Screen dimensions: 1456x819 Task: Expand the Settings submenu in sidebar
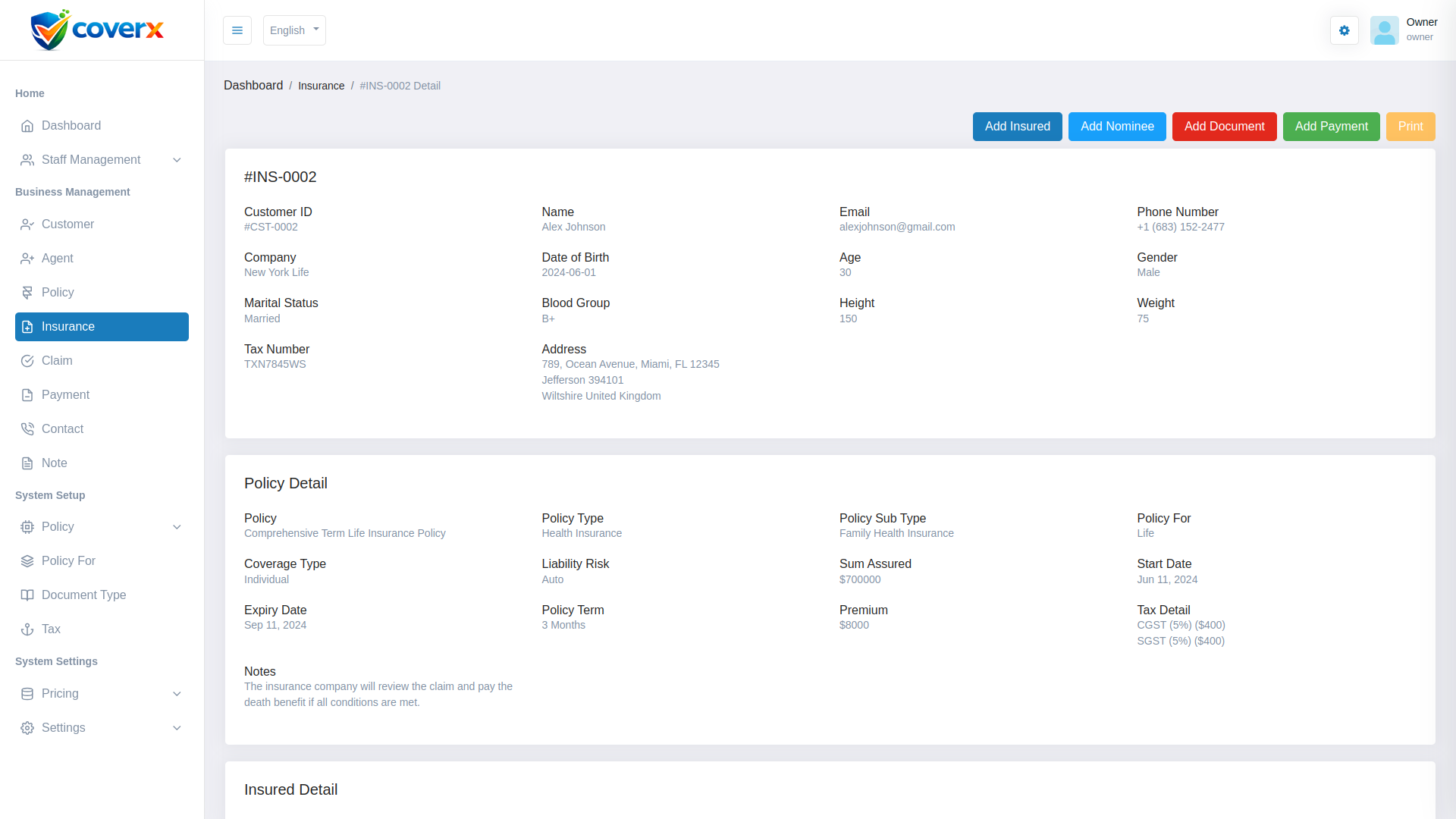click(x=177, y=728)
